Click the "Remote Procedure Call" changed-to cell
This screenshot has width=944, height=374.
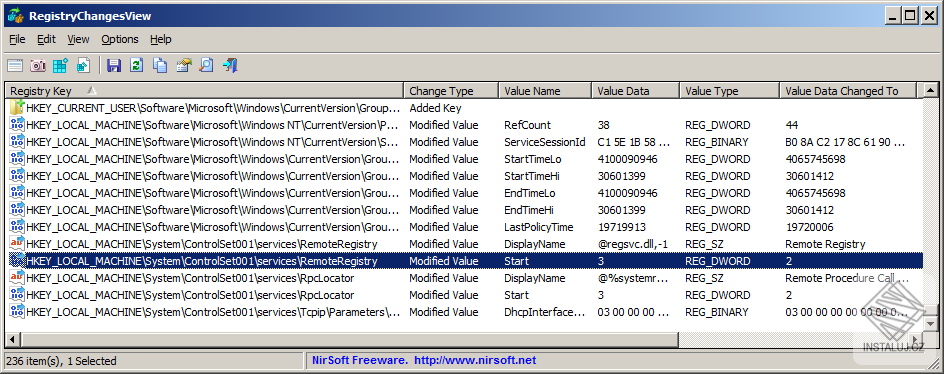[x=848, y=278]
